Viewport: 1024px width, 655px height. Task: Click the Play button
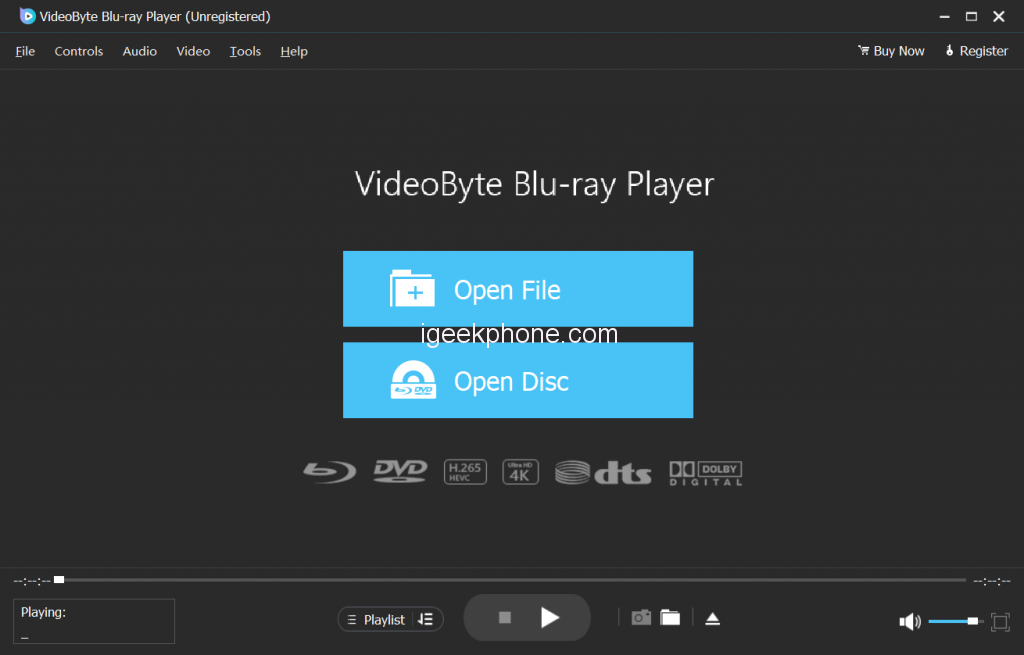pyautogui.click(x=550, y=618)
